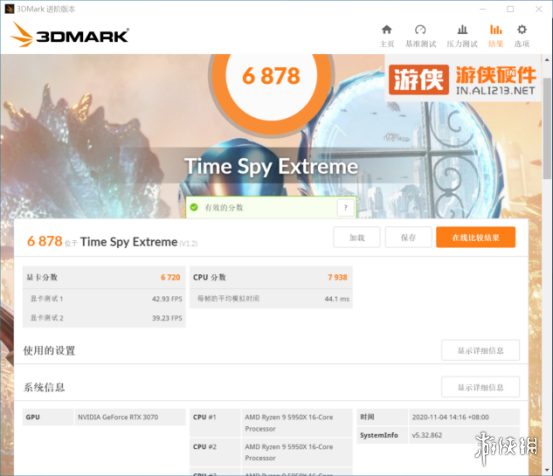The image size is (553, 476).
Task: Click the vertical scrollbar thumb
Action: [x=547, y=129]
